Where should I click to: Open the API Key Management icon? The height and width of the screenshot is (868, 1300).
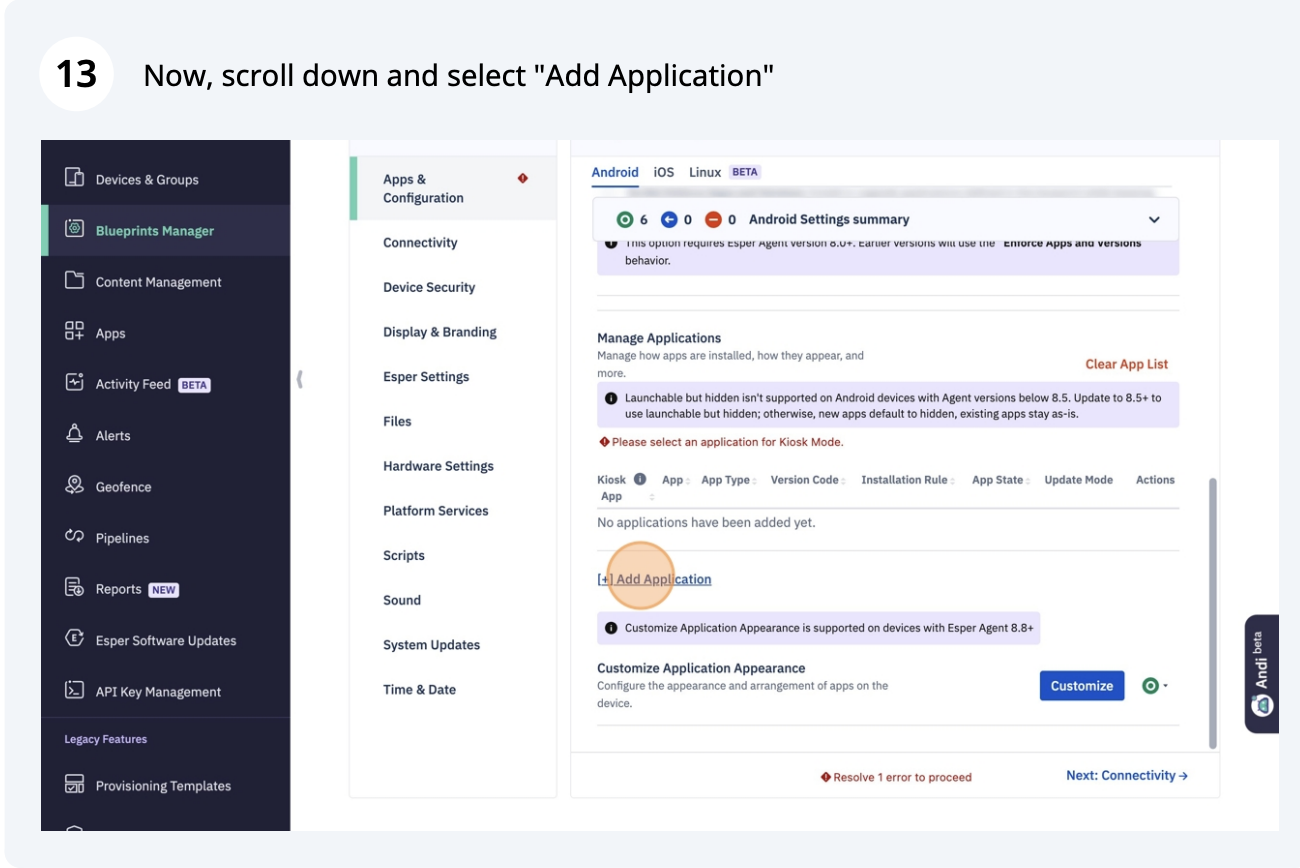point(74,690)
